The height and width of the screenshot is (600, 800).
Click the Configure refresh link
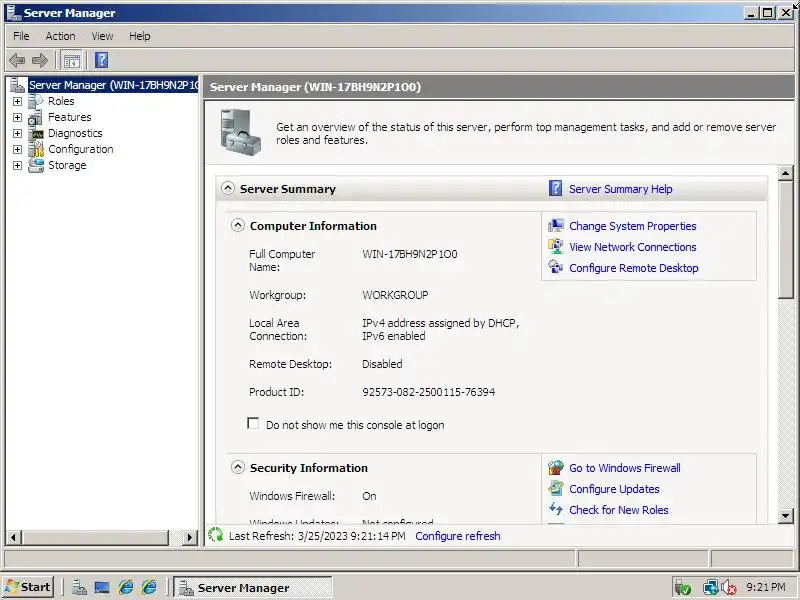(x=458, y=536)
